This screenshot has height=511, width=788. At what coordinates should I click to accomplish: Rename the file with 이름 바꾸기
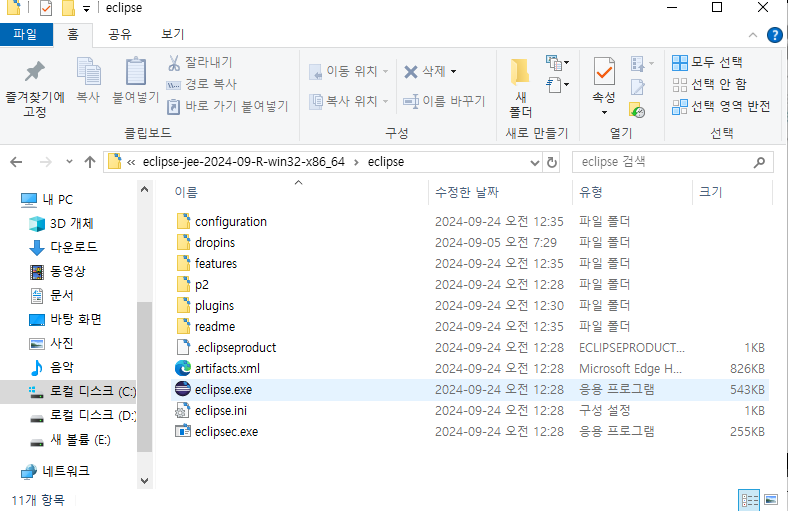(x=444, y=101)
